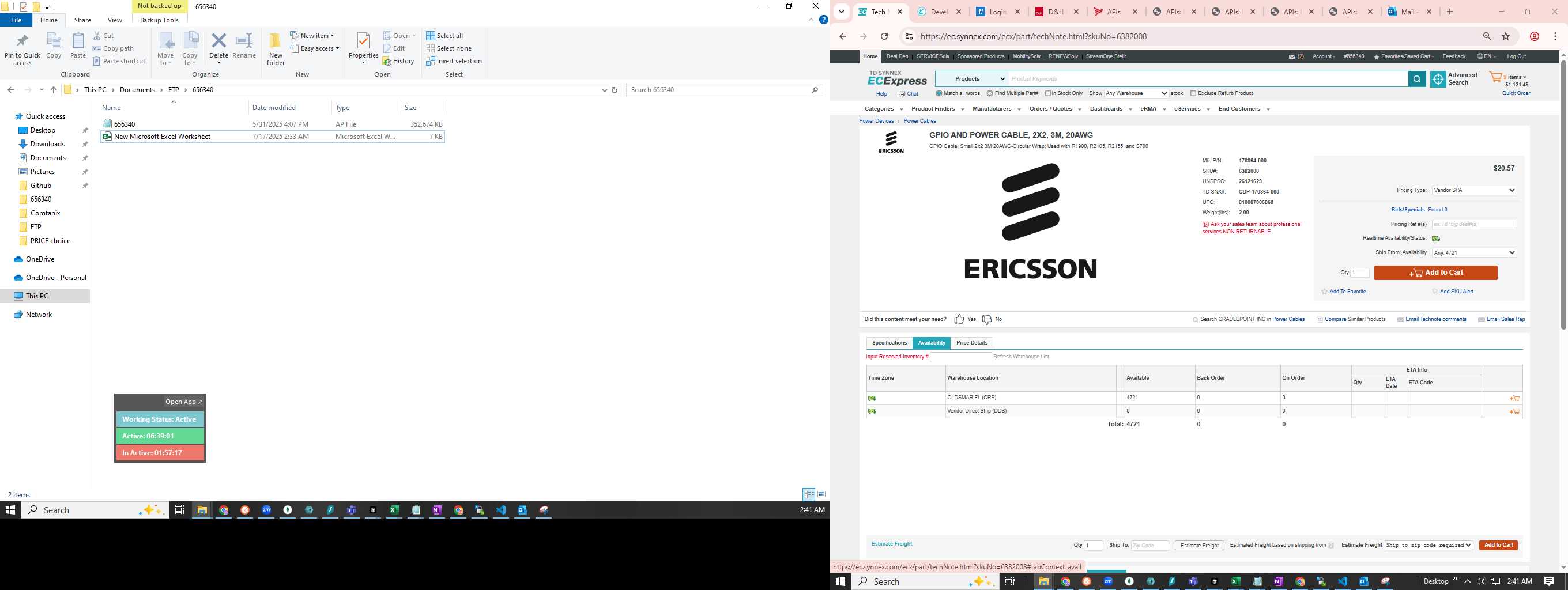Screen dimensions: 1568x590
Task: Click the thumbs-down No icon
Action: [987, 319]
